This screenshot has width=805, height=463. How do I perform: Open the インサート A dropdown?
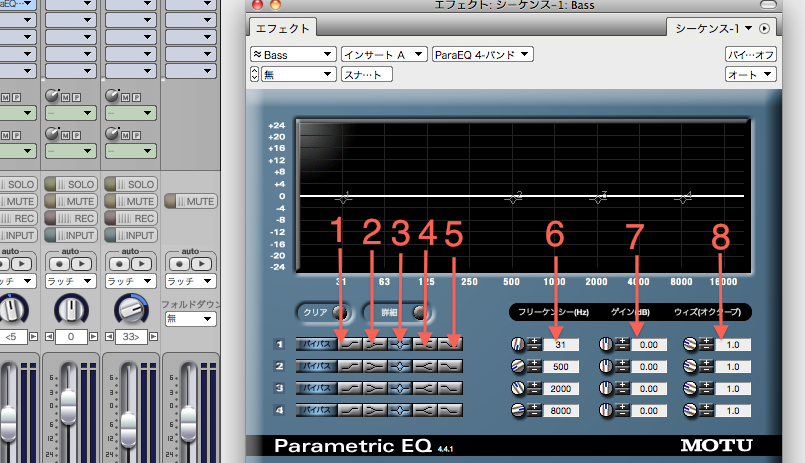tap(384, 54)
